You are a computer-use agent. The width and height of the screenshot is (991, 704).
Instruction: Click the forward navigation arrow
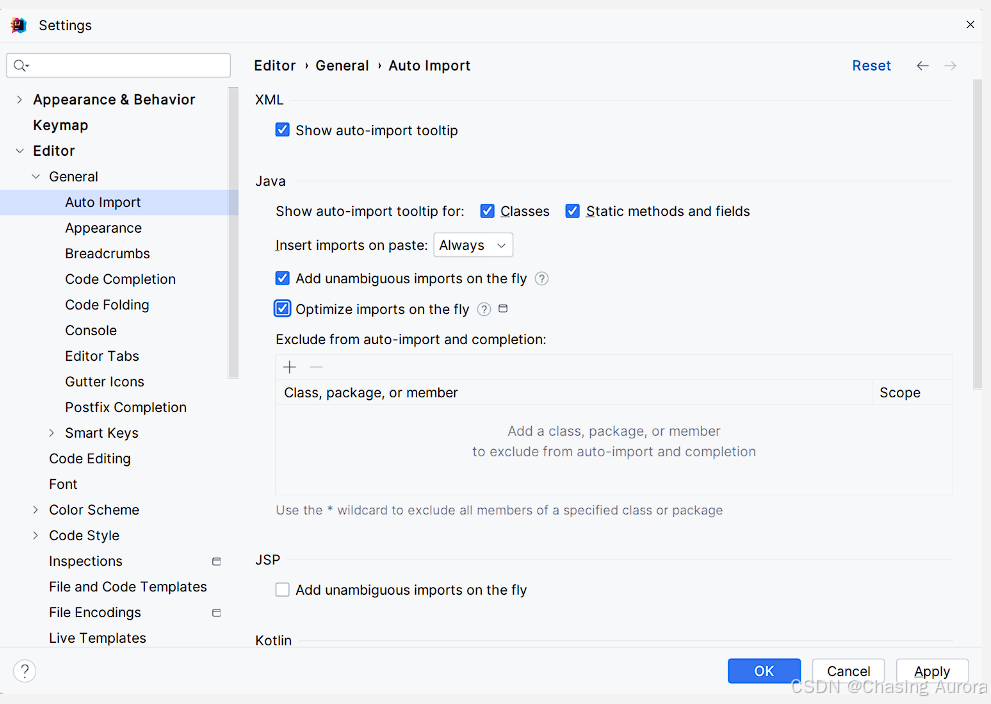click(950, 66)
